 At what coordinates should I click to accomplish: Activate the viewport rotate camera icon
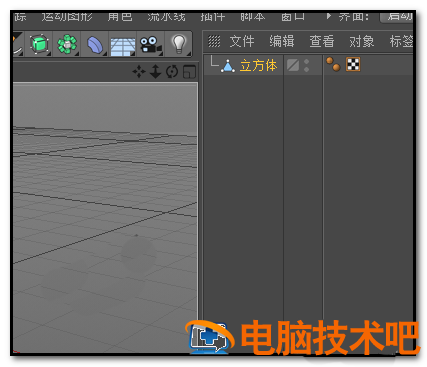[172, 72]
